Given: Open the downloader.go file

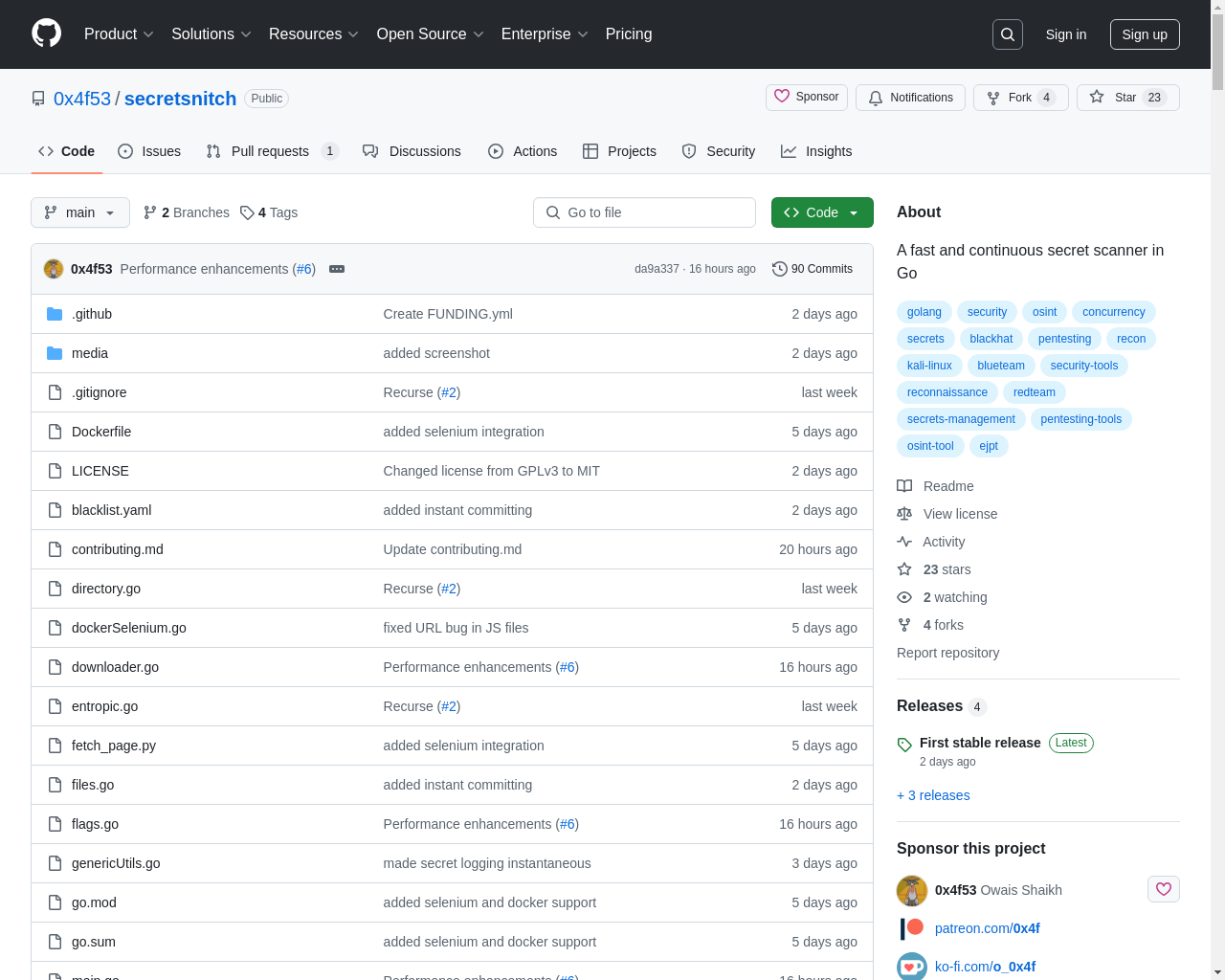Looking at the screenshot, I should pyautogui.click(x=115, y=667).
